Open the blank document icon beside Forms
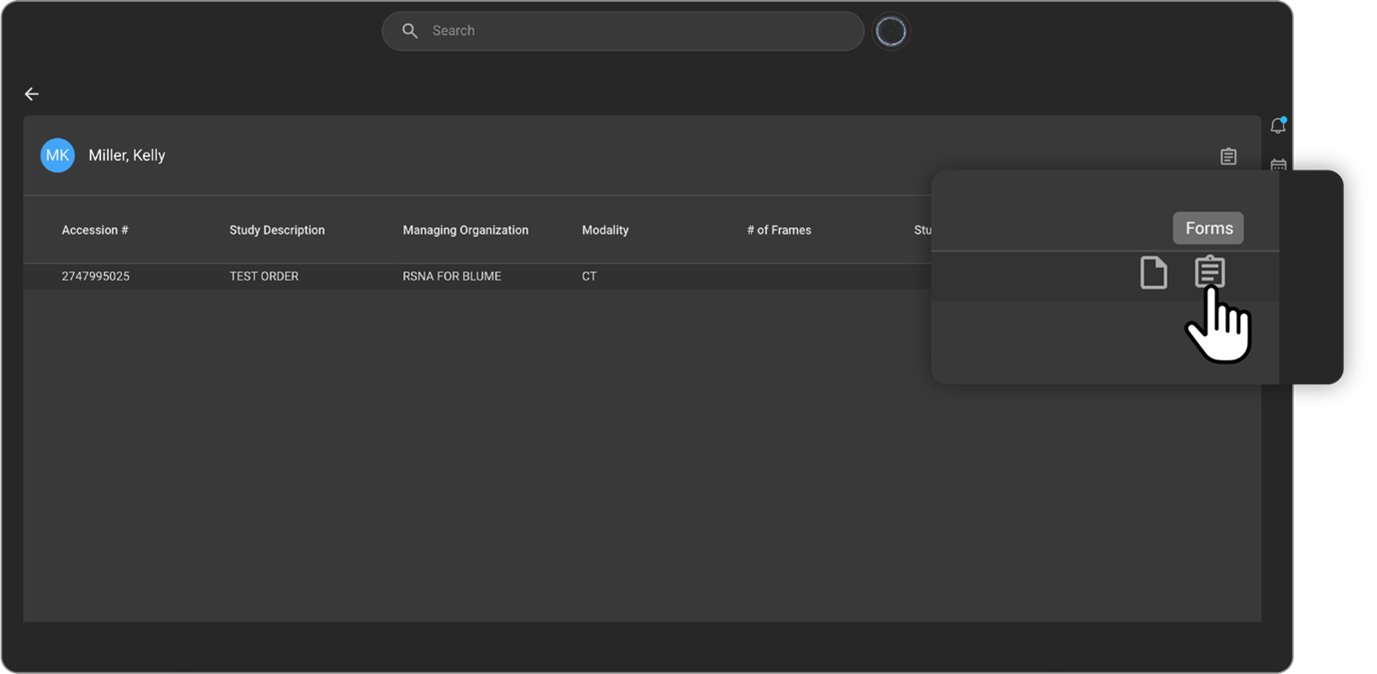The image size is (1377, 674). (x=1154, y=273)
